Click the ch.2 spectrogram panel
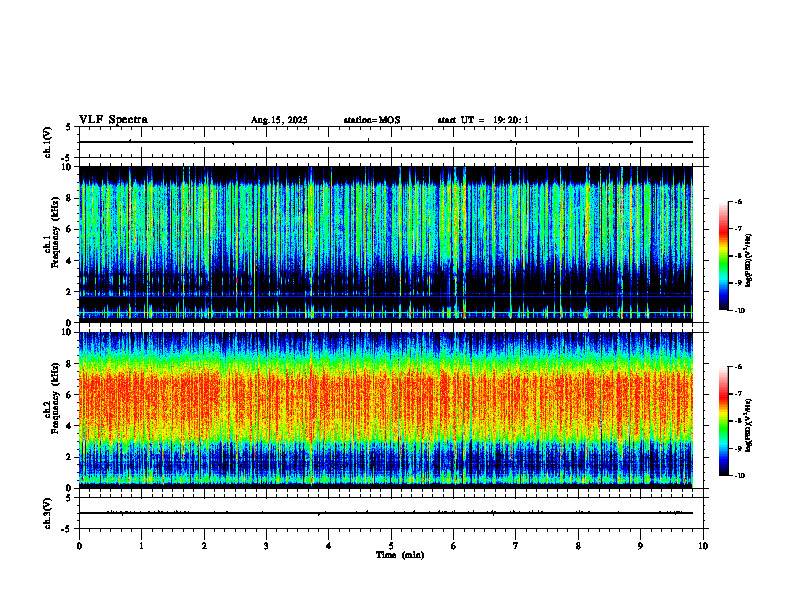The height and width of the screenshot is (612, 792). [386, 410]
